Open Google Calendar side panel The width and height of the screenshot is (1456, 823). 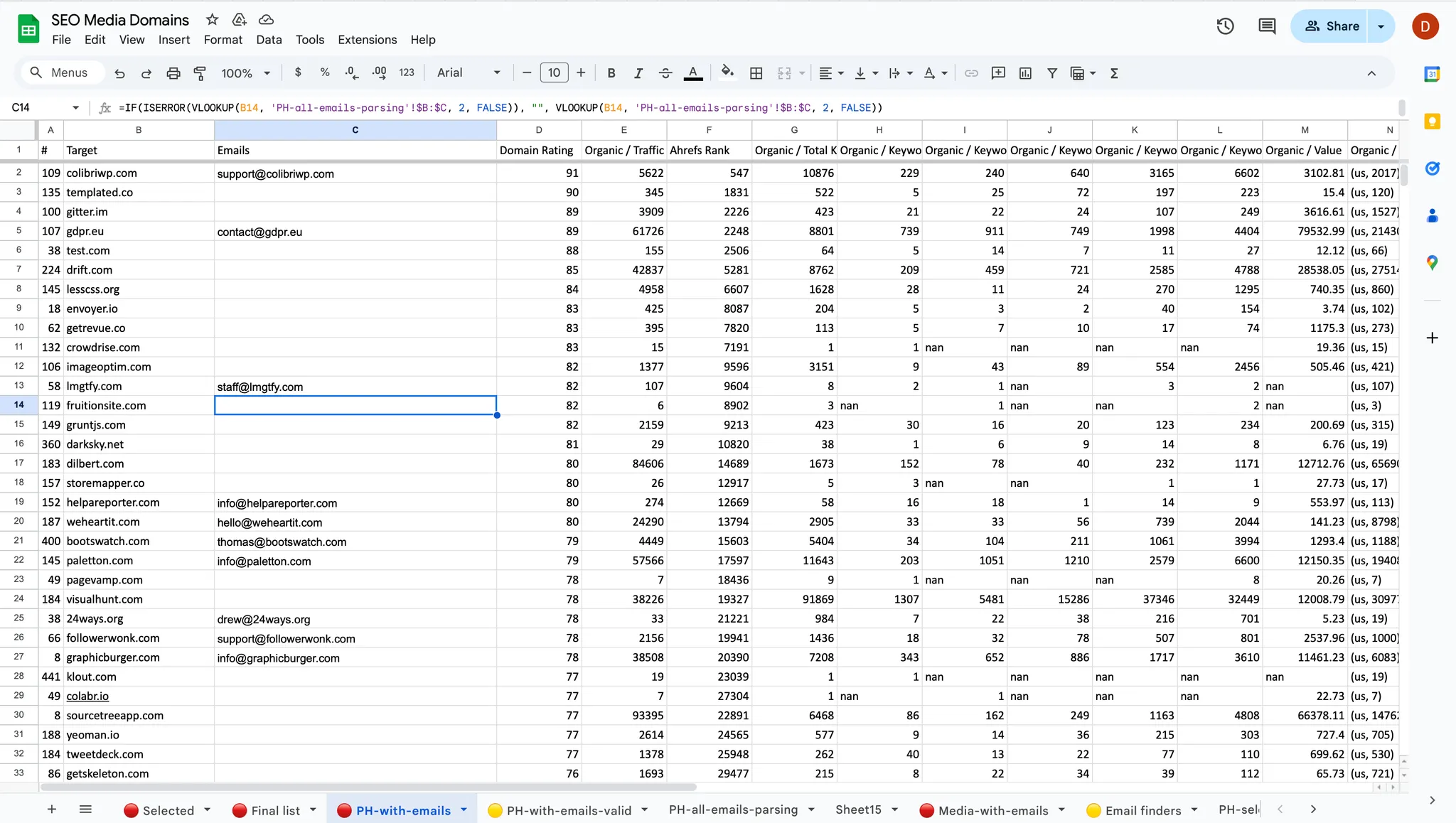[1432, 73]
